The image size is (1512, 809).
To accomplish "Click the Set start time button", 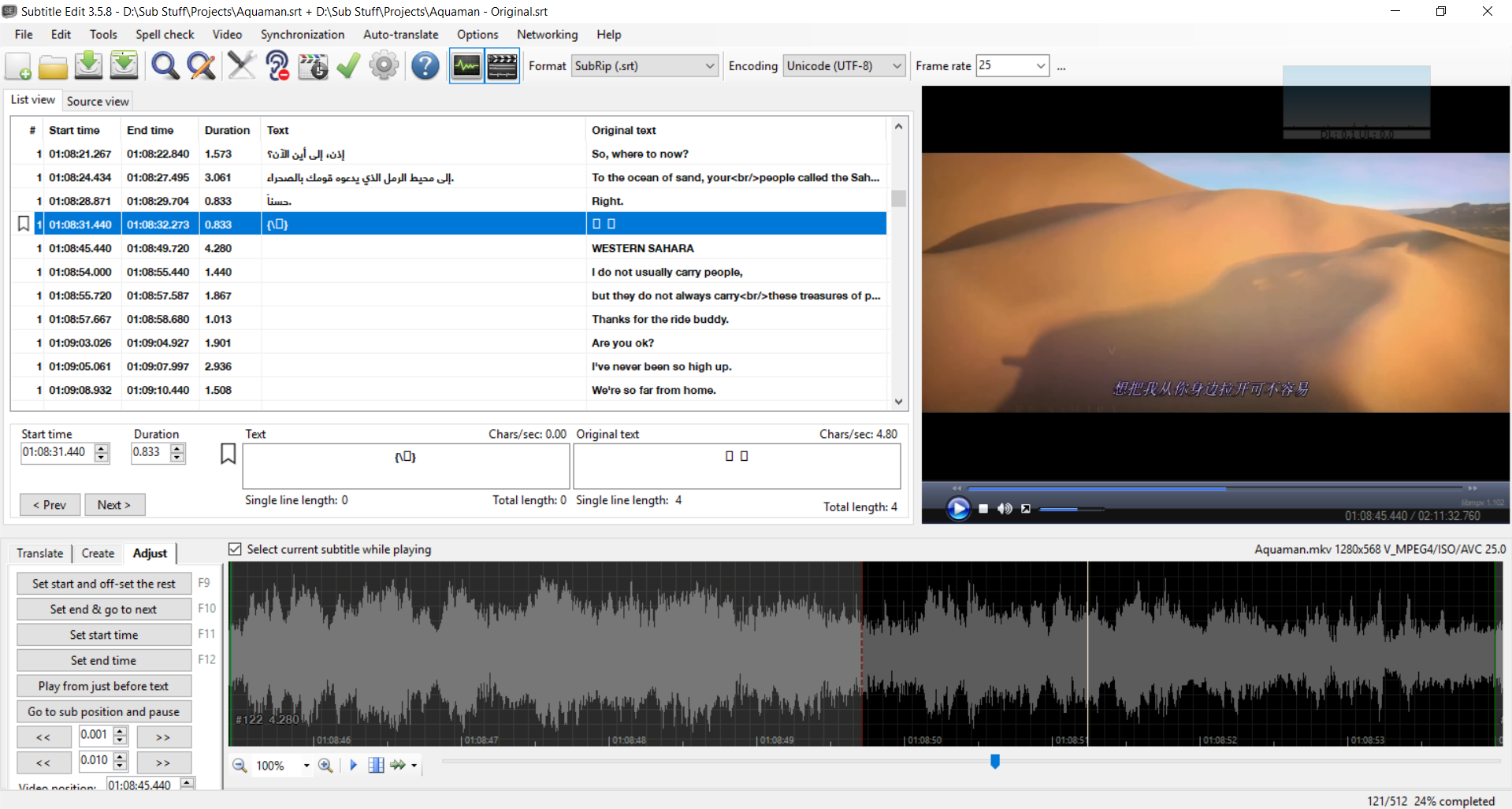I will click(x=104, y=635).
